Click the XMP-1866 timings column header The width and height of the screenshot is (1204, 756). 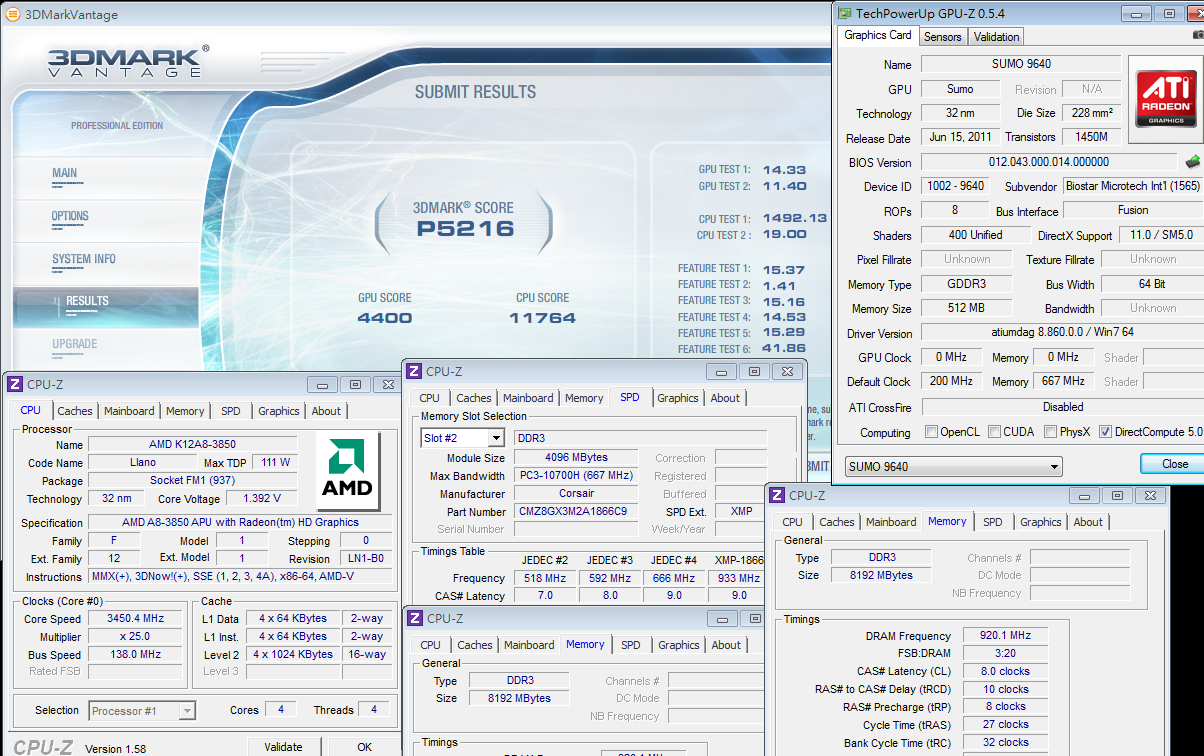pyautogui.click(x=740, y=560)
